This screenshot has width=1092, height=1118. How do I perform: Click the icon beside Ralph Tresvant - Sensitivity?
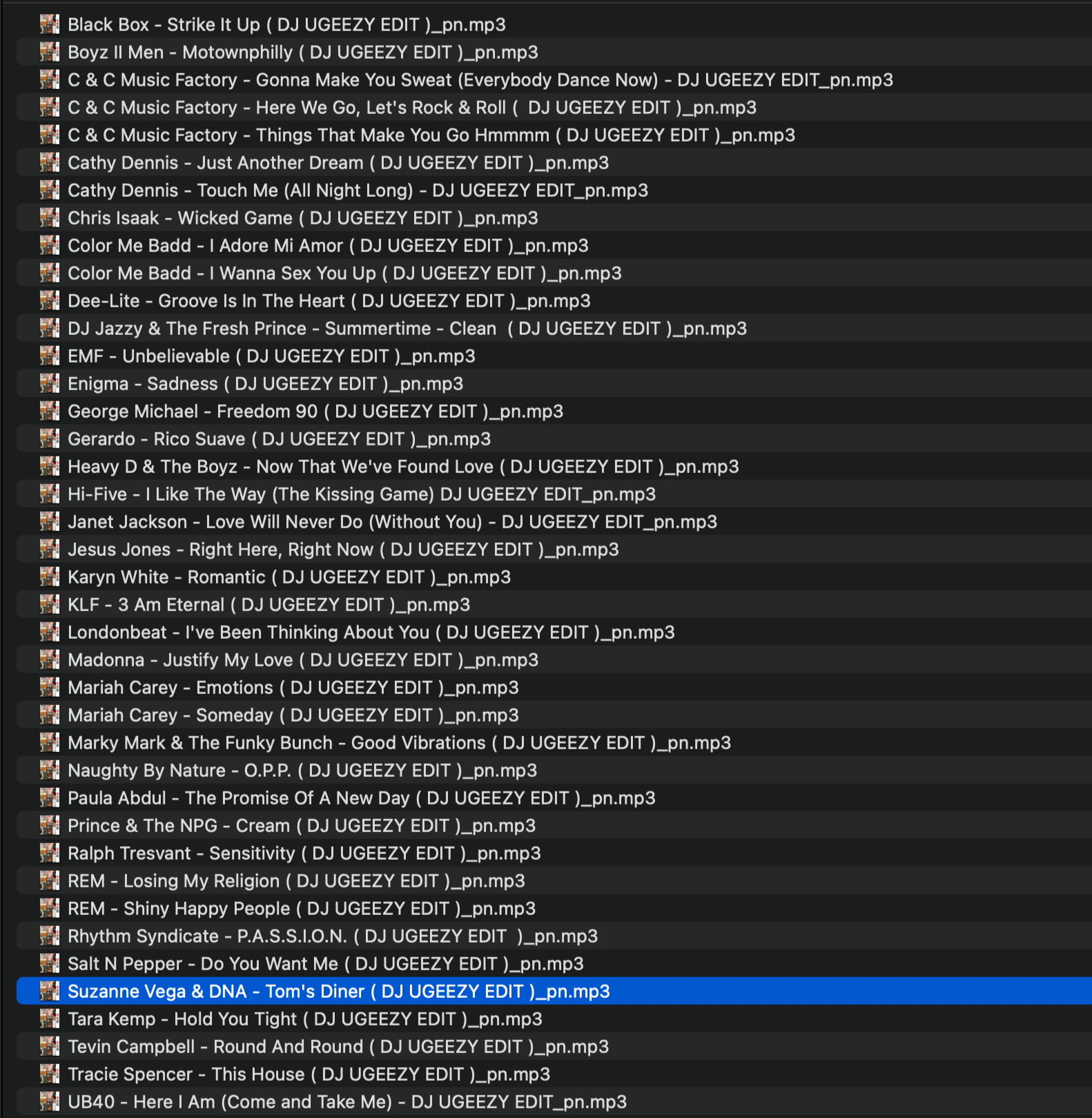[x=50, y=853]
